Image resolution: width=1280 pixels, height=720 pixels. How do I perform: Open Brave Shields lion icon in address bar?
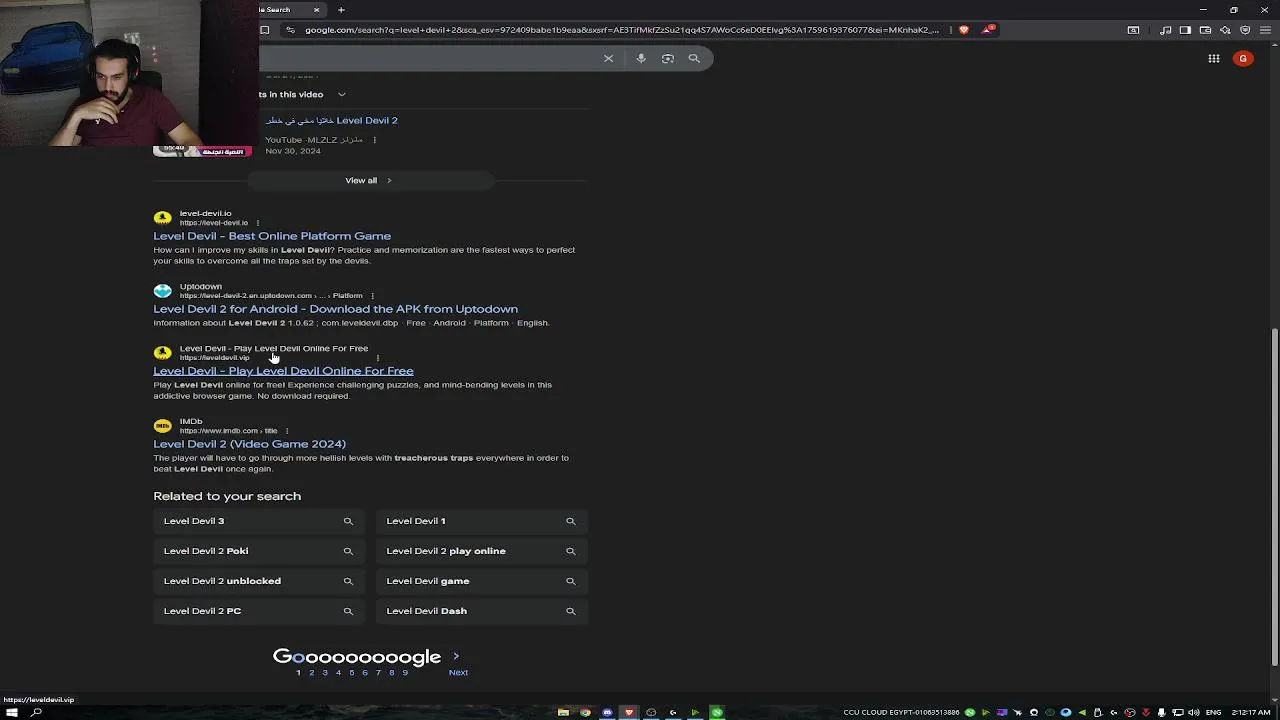[964, 30]
